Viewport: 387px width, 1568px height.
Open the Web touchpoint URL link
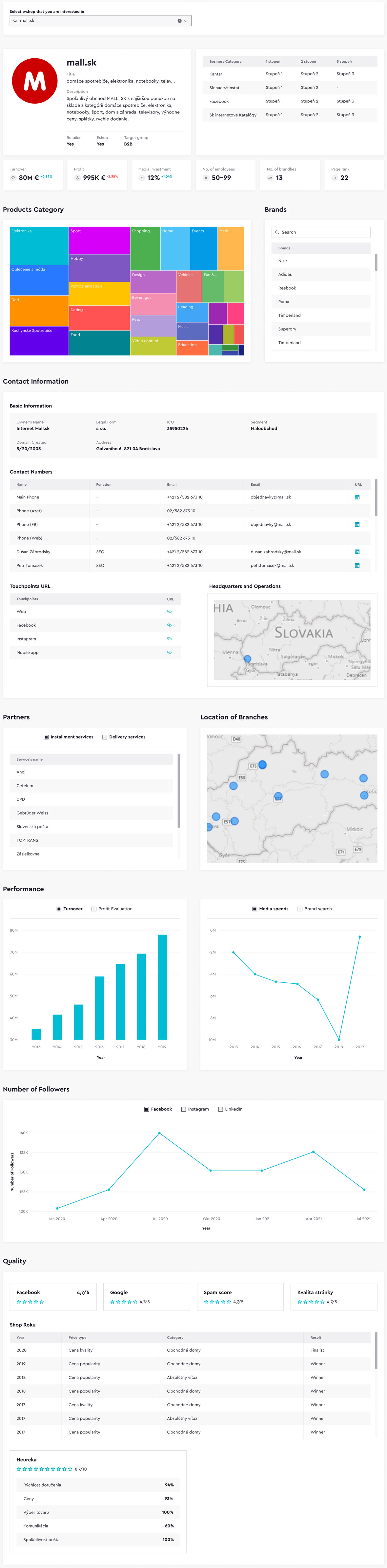(x=169, y=612)
